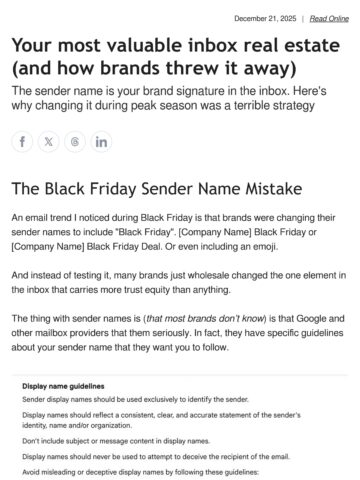The image size is (360, 480).
Task: Share the newsletter on LinkedIn
Action: pos(101,142)
